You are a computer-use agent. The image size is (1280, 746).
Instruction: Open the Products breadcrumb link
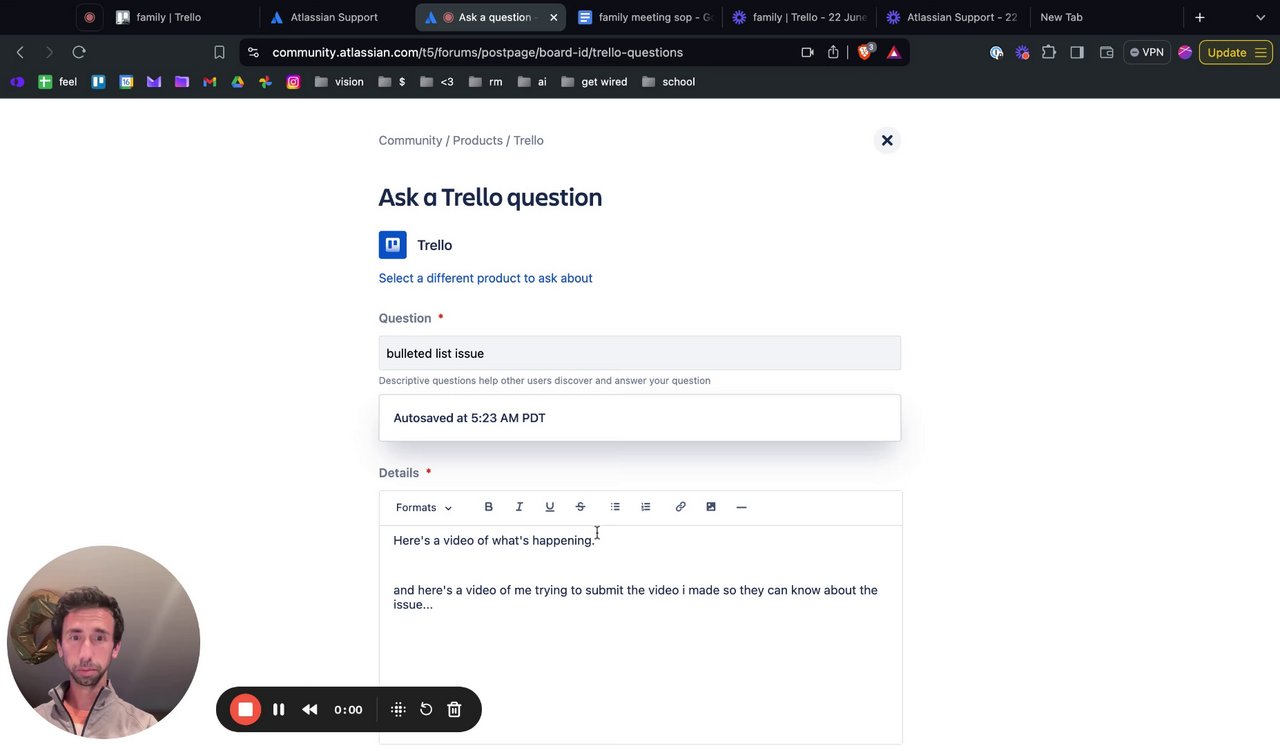click(477, 141)
